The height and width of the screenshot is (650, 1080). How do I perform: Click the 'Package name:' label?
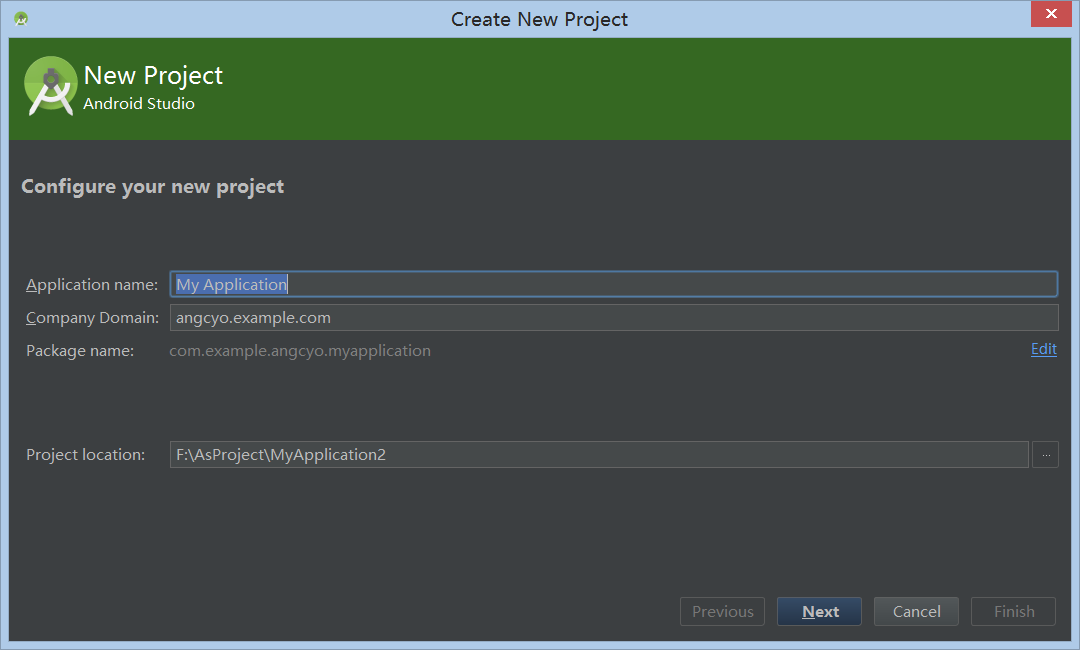pos(80,351)
